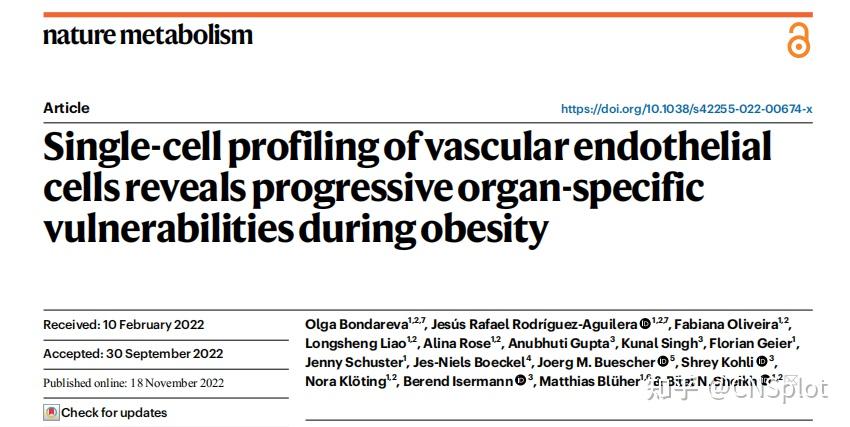Screen dimensions: 850x427
Task: Click the open access lock icon
Action: coord(797,39)
